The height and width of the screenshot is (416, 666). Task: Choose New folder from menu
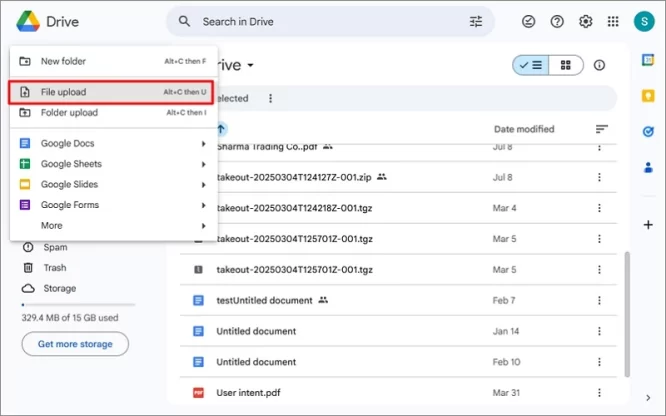113,61
